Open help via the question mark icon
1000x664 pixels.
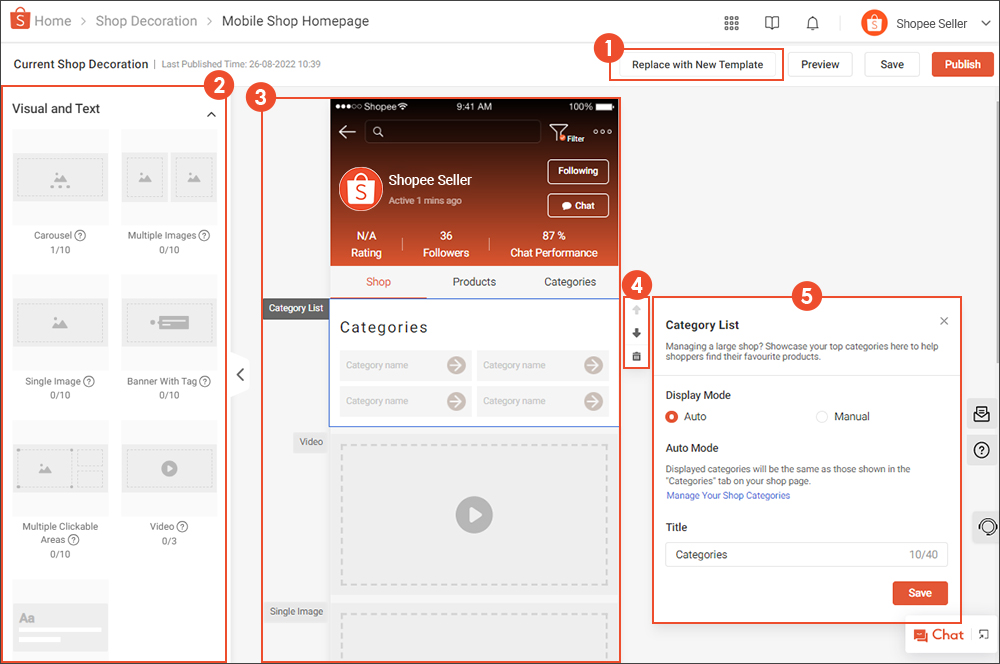click(982, 450)
